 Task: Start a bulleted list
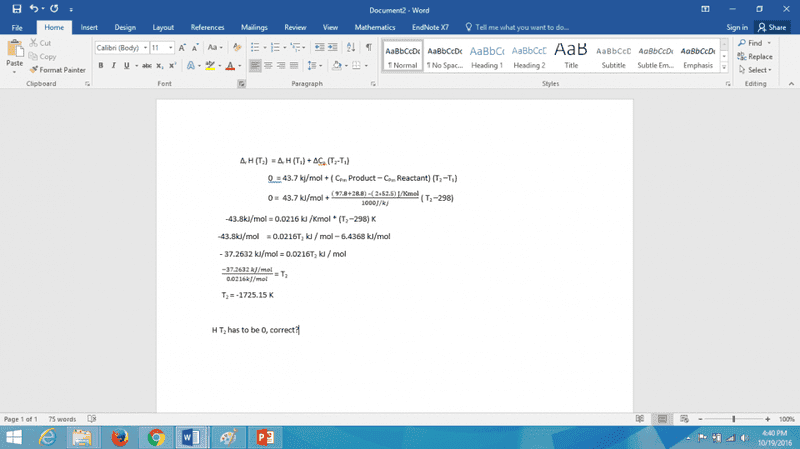coord(255,47)
